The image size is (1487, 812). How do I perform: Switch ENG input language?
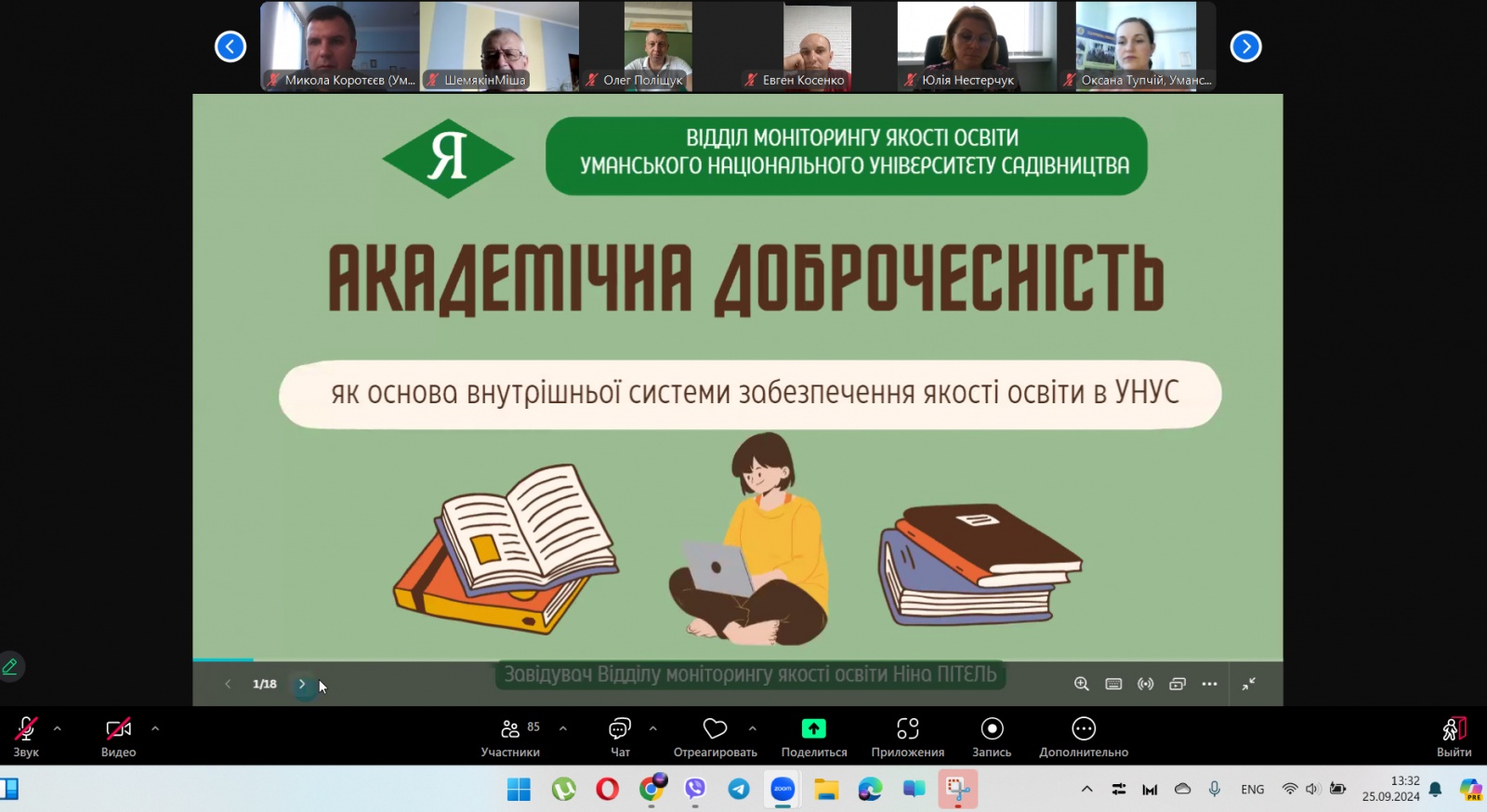click(x=1253, y=789)
